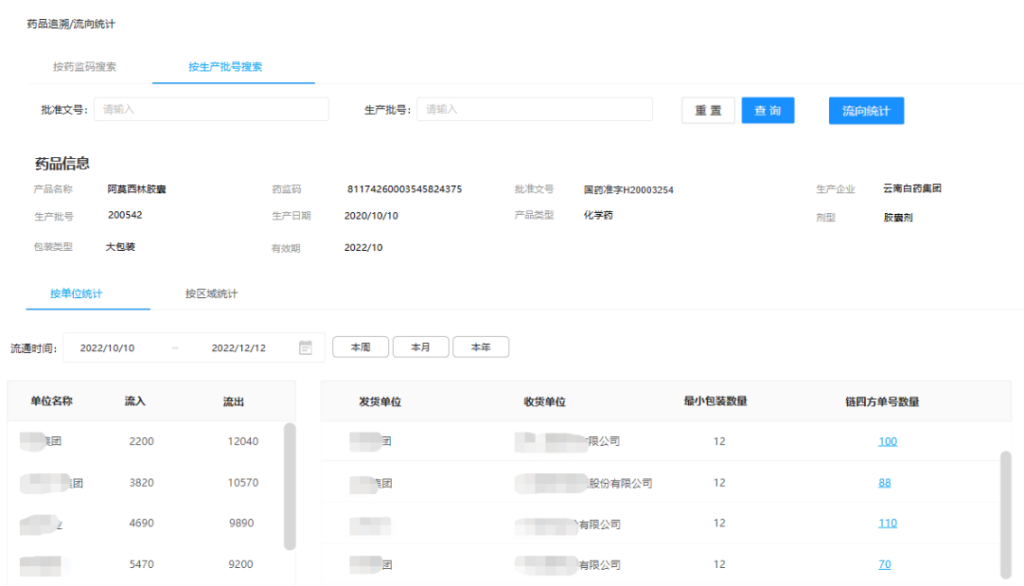Click dosage form 胶囊剂
Viewport: 1024px width, 586px height.
tap(898, 218)
